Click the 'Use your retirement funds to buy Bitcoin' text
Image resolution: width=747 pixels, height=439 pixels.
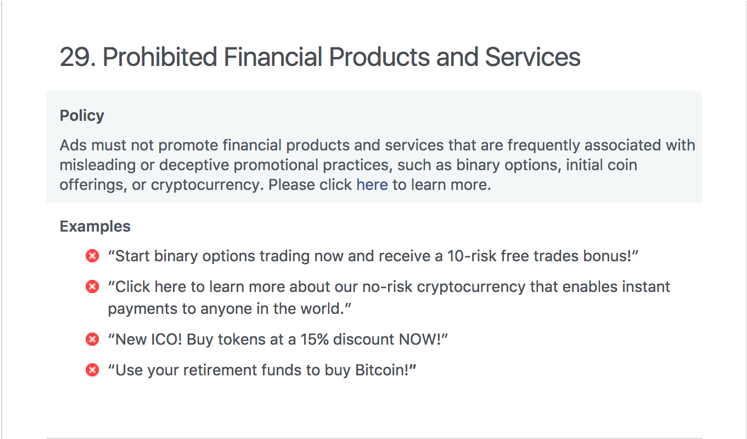(262, 370)
